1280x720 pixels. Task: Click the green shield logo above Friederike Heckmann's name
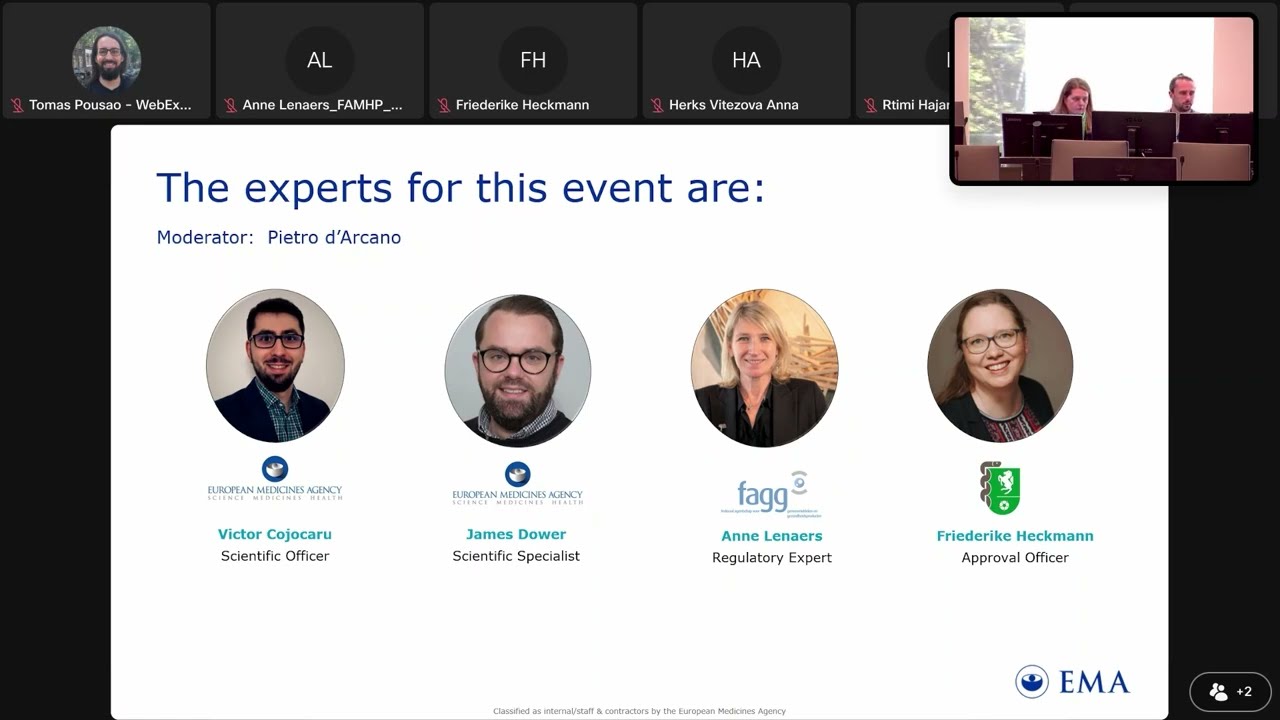pos(1000,488)
